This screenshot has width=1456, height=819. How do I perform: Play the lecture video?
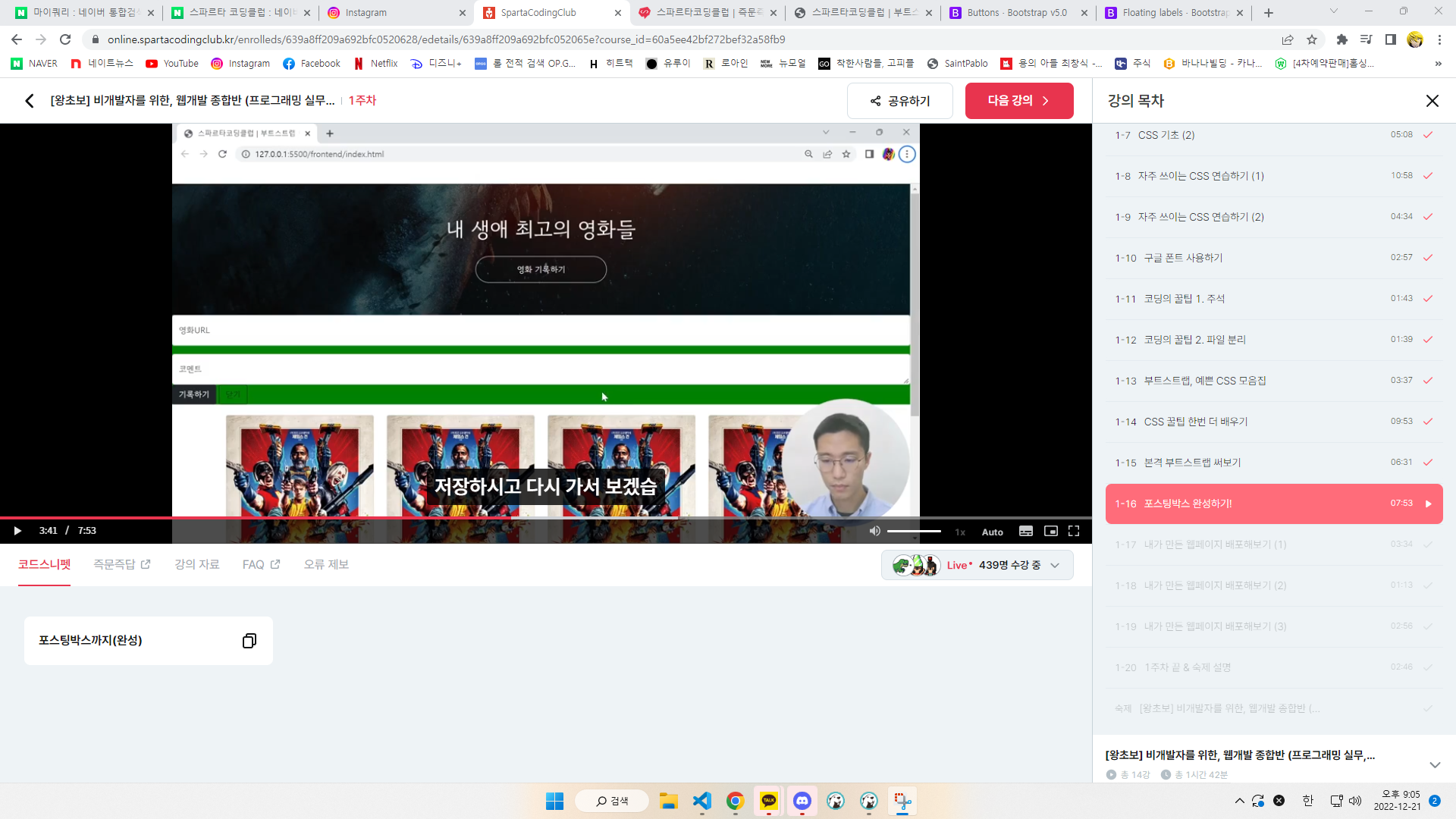pos(17,531)
